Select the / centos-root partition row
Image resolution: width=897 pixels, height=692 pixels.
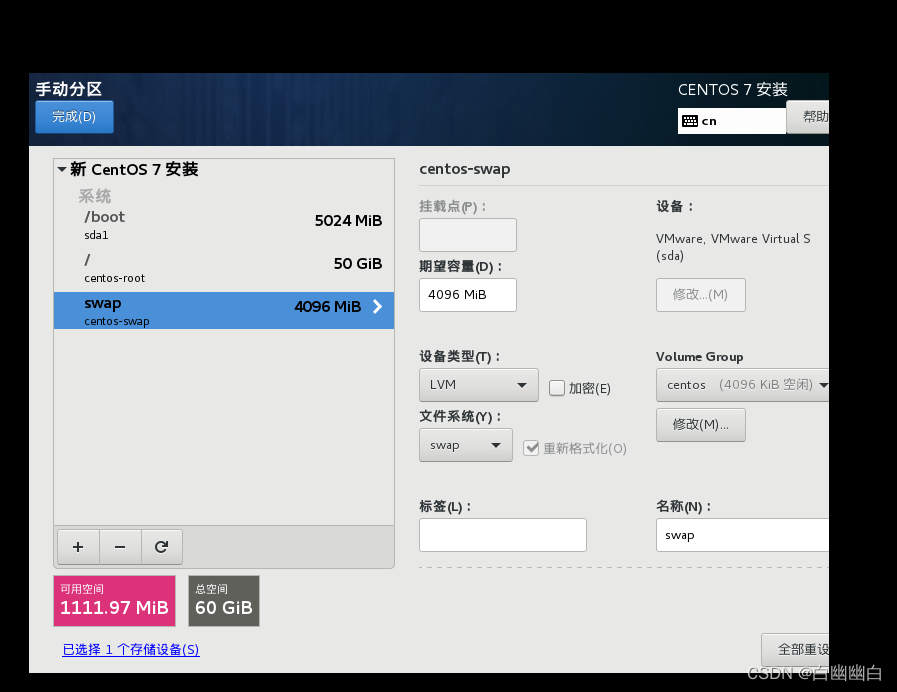pos(224,268)
